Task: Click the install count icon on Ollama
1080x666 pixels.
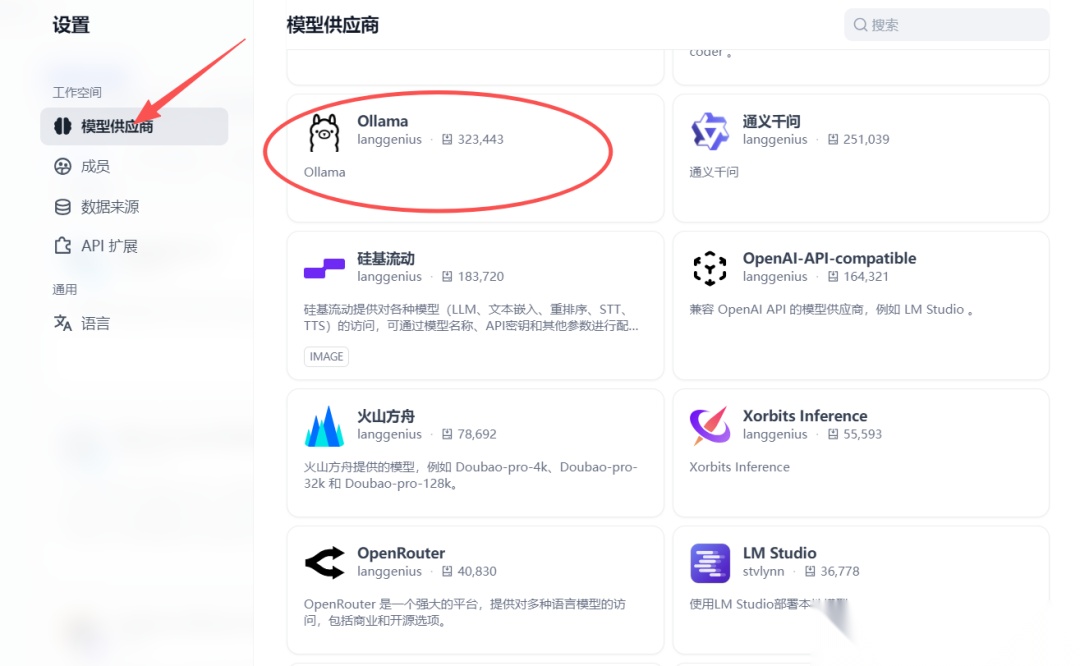Action: (x=447, y=139)
